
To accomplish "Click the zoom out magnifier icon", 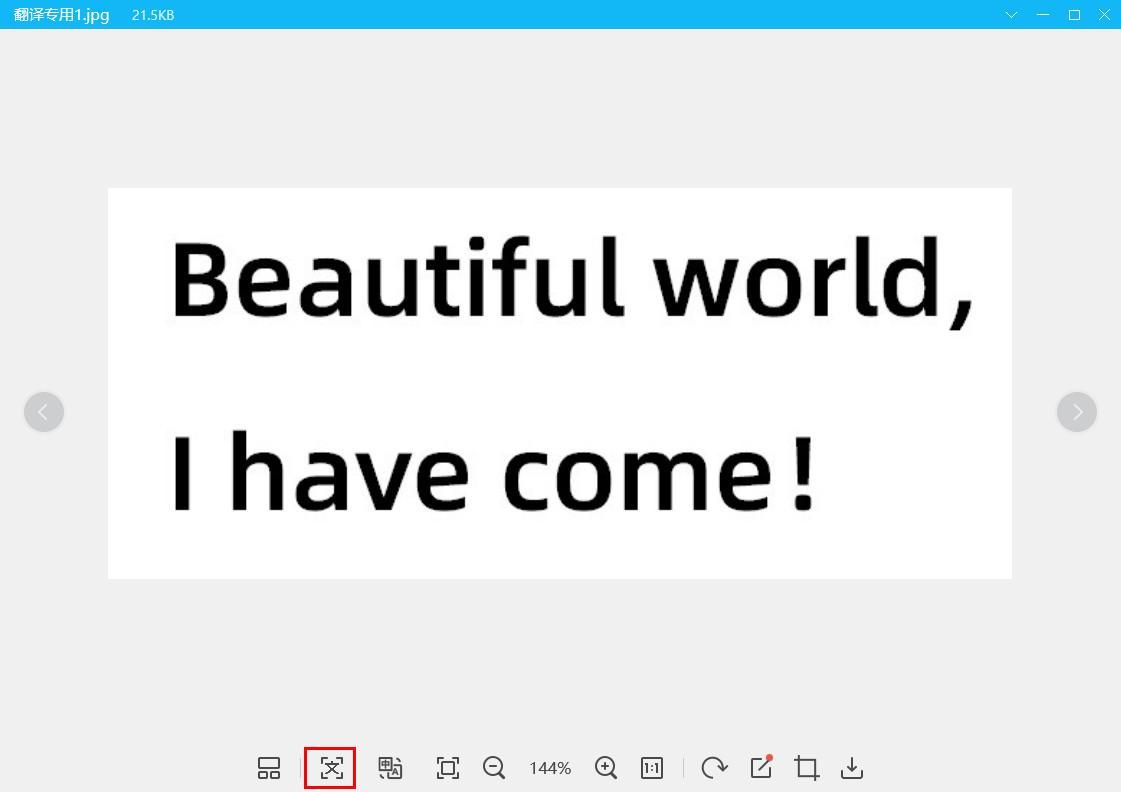I will [x=494, y=768].
